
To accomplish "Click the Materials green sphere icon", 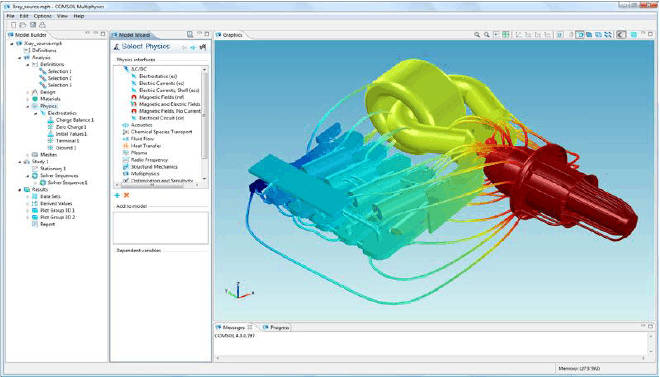I will pyautogui.click(x=35, y=99).
